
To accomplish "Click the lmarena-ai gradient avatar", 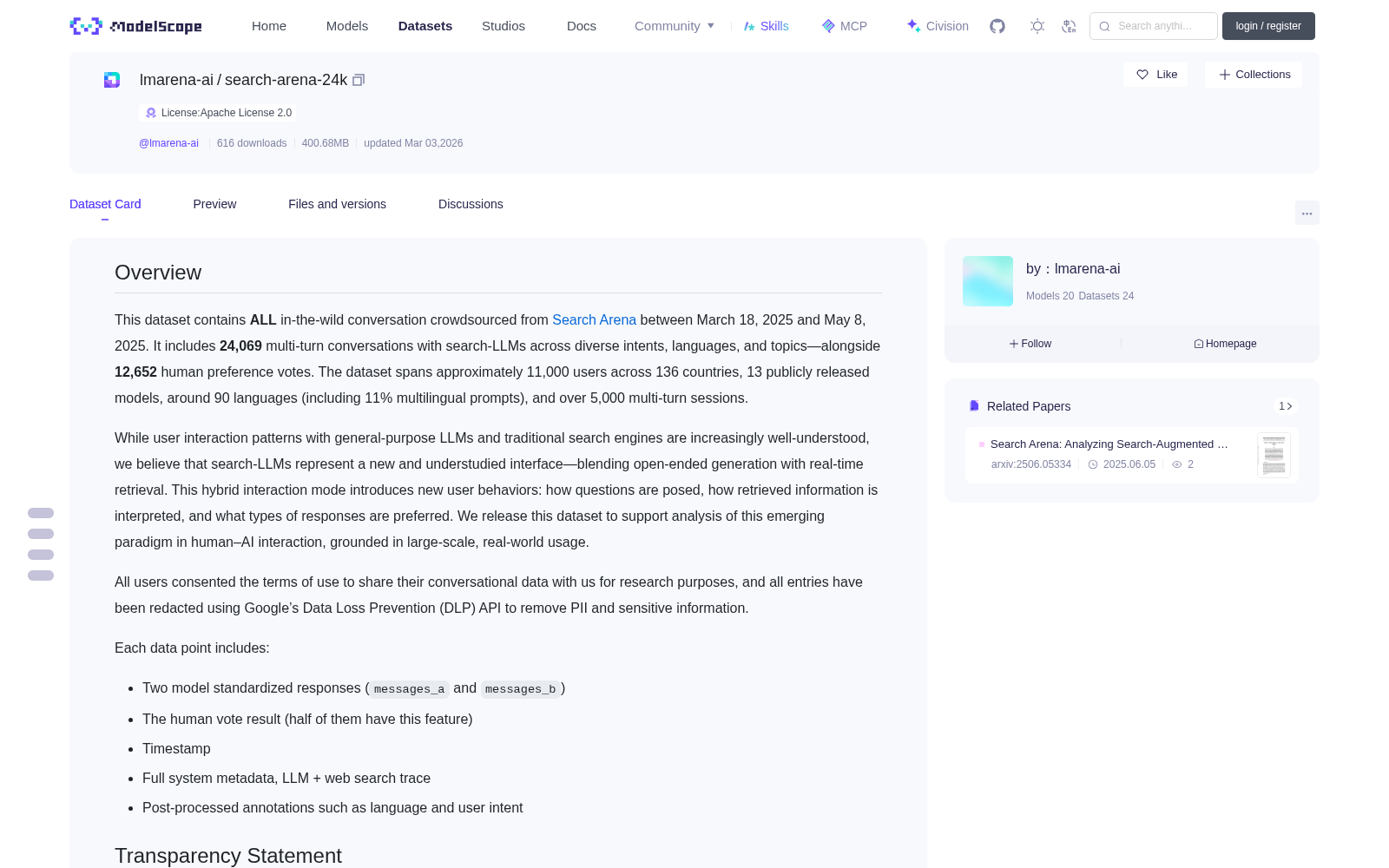I will 988,281.
